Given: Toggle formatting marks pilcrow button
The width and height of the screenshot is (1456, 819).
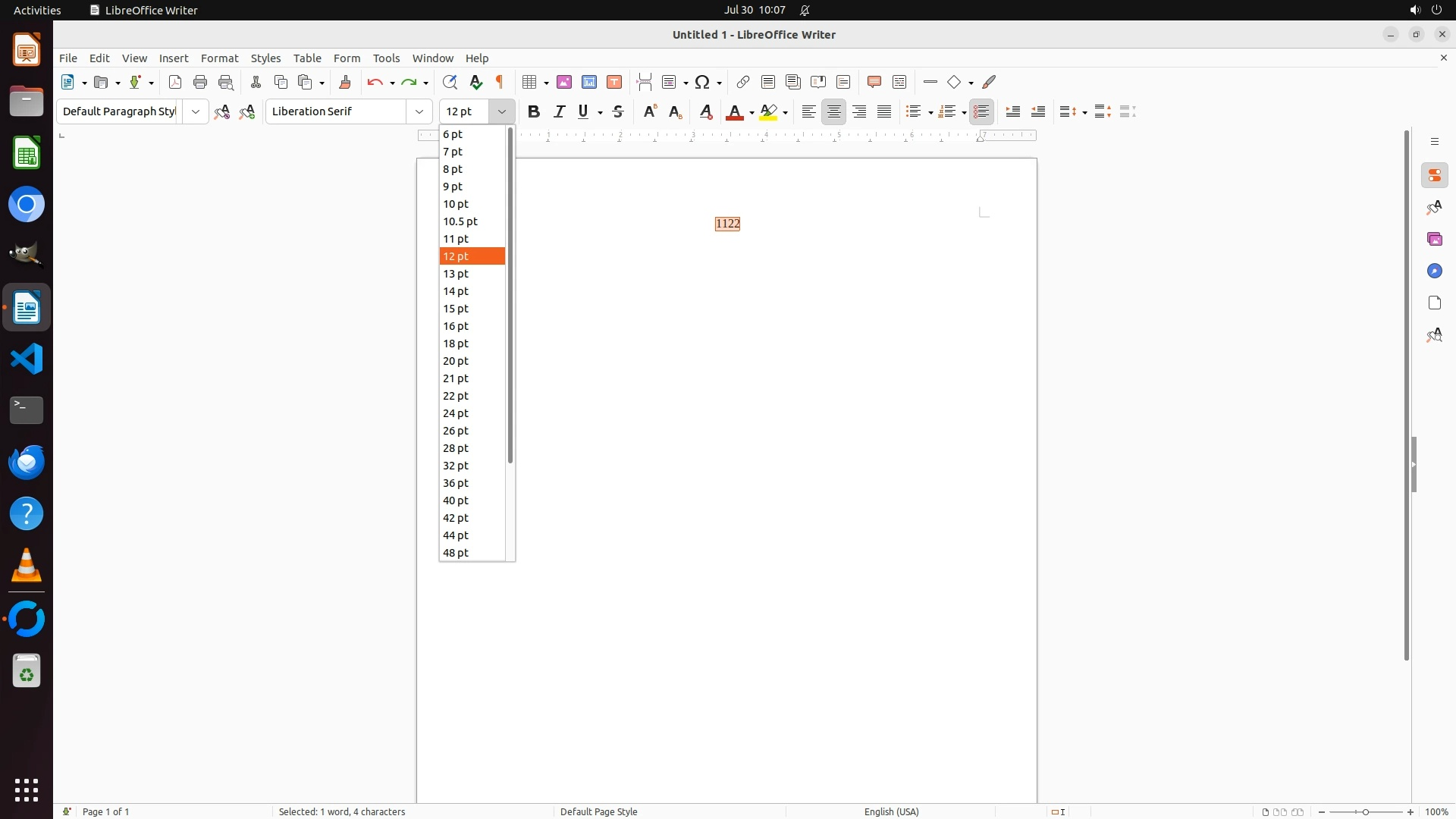Looking at the screenshot, I should (500, 82).
